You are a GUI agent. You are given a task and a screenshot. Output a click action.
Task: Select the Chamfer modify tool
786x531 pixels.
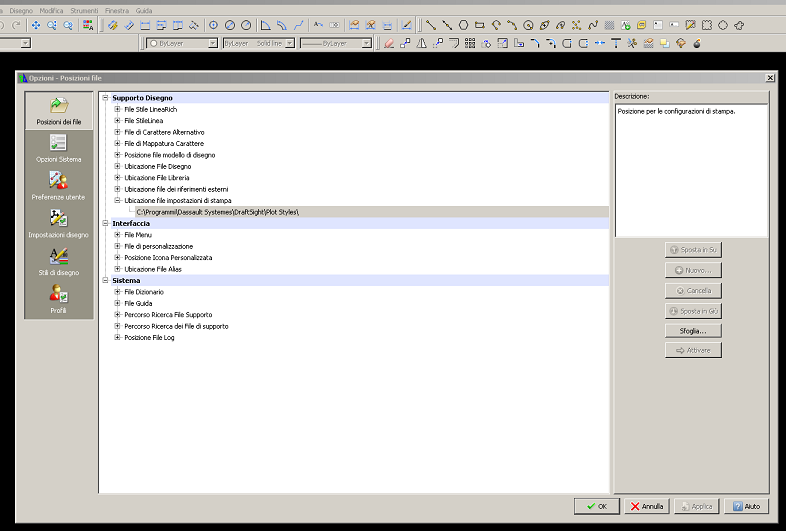(x=535, y=44)
